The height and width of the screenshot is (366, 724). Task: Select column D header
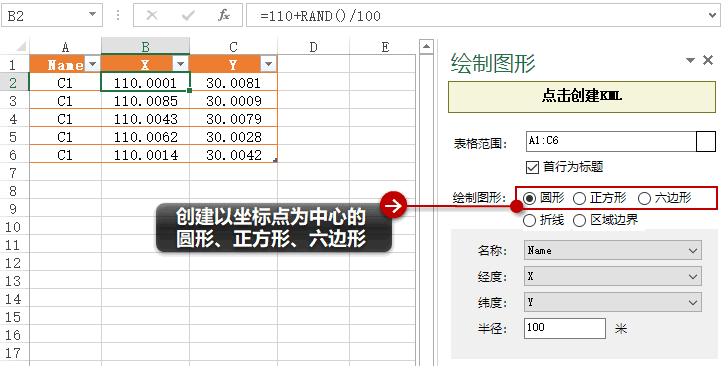pyautogui.click(x=314, y=47)
